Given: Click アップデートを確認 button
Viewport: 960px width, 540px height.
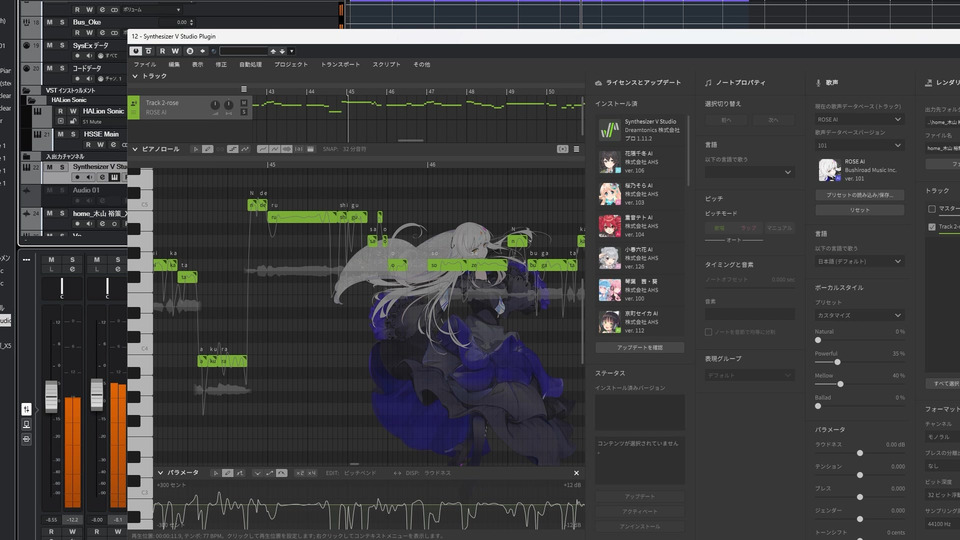Looking at the screenshot, I should tap(640, 348).
